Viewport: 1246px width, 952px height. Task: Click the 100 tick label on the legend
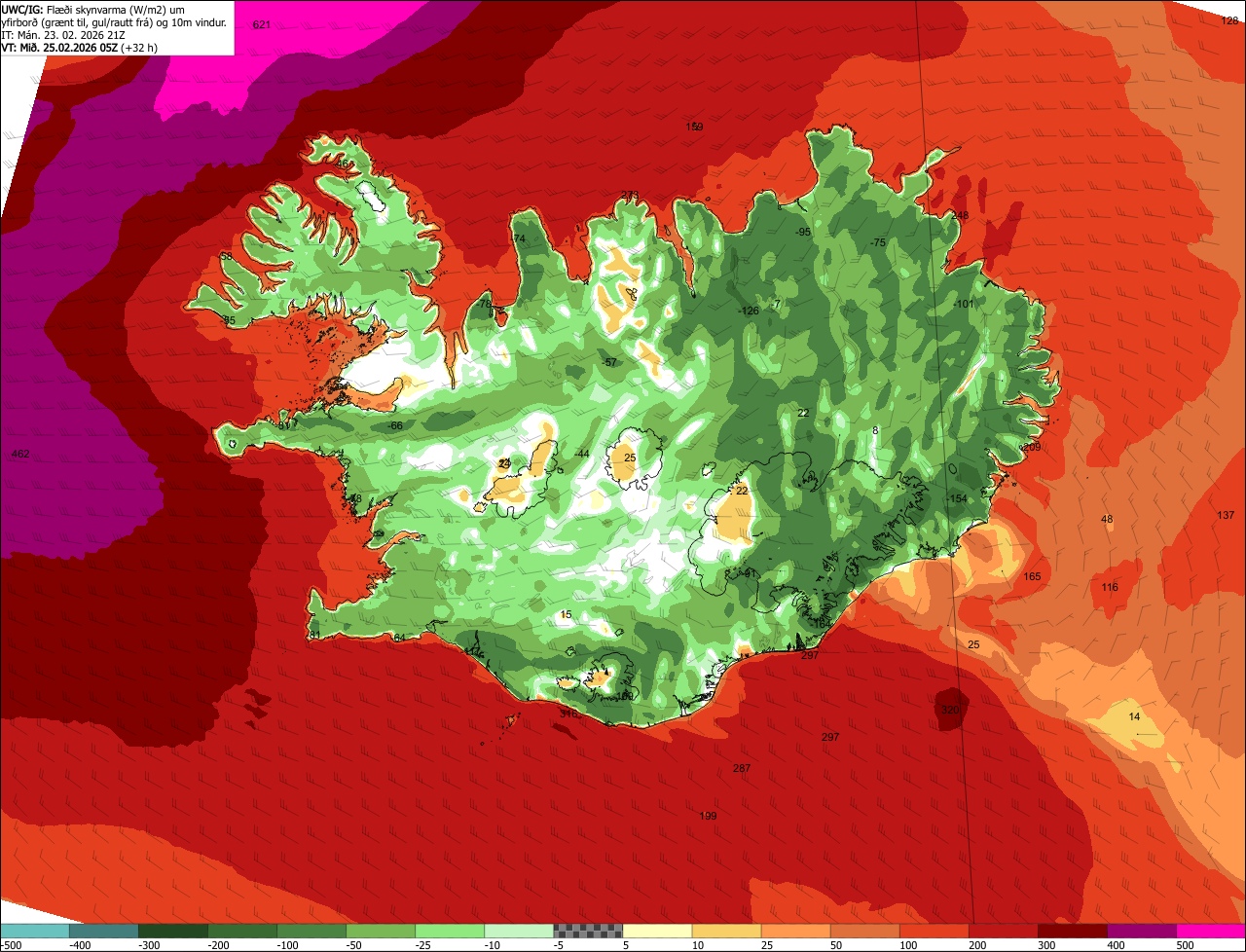tap(908, 944)
